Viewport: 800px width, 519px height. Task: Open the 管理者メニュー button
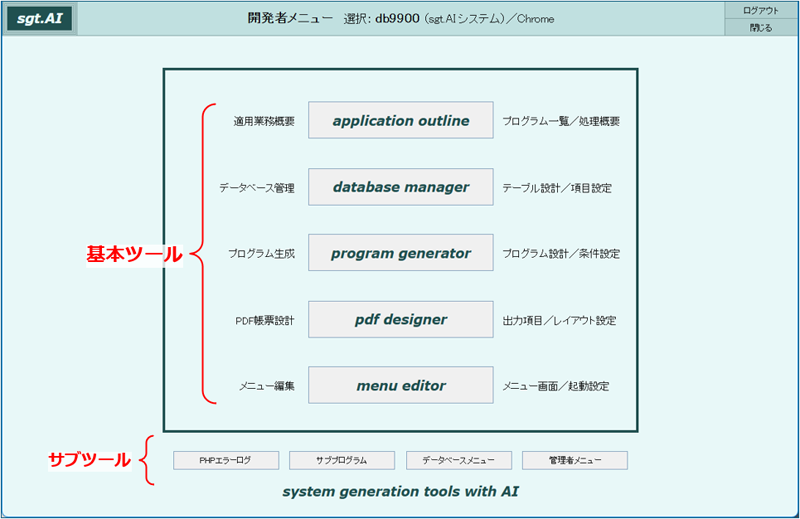click(574, 460)
